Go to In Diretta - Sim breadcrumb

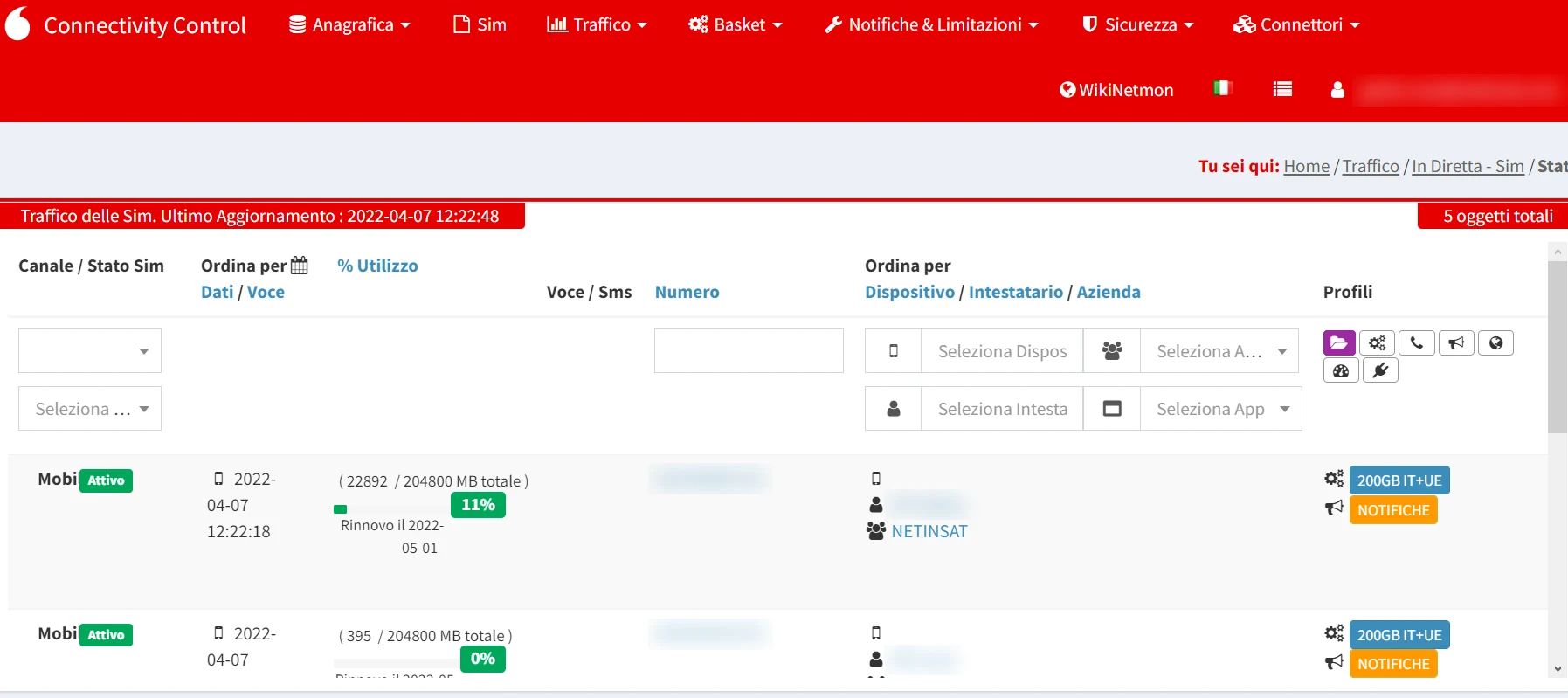[x=1468, y=166]
